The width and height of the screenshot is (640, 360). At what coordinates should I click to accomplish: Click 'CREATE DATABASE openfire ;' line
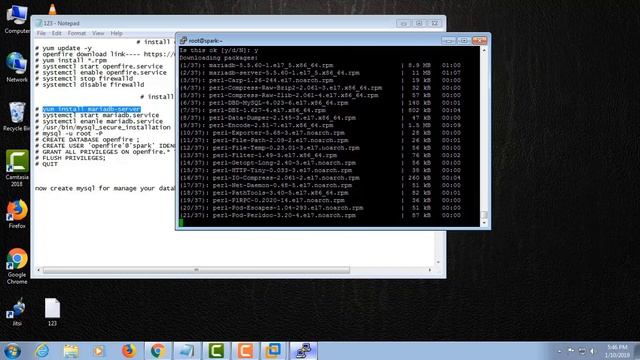(x=87, y=140)
